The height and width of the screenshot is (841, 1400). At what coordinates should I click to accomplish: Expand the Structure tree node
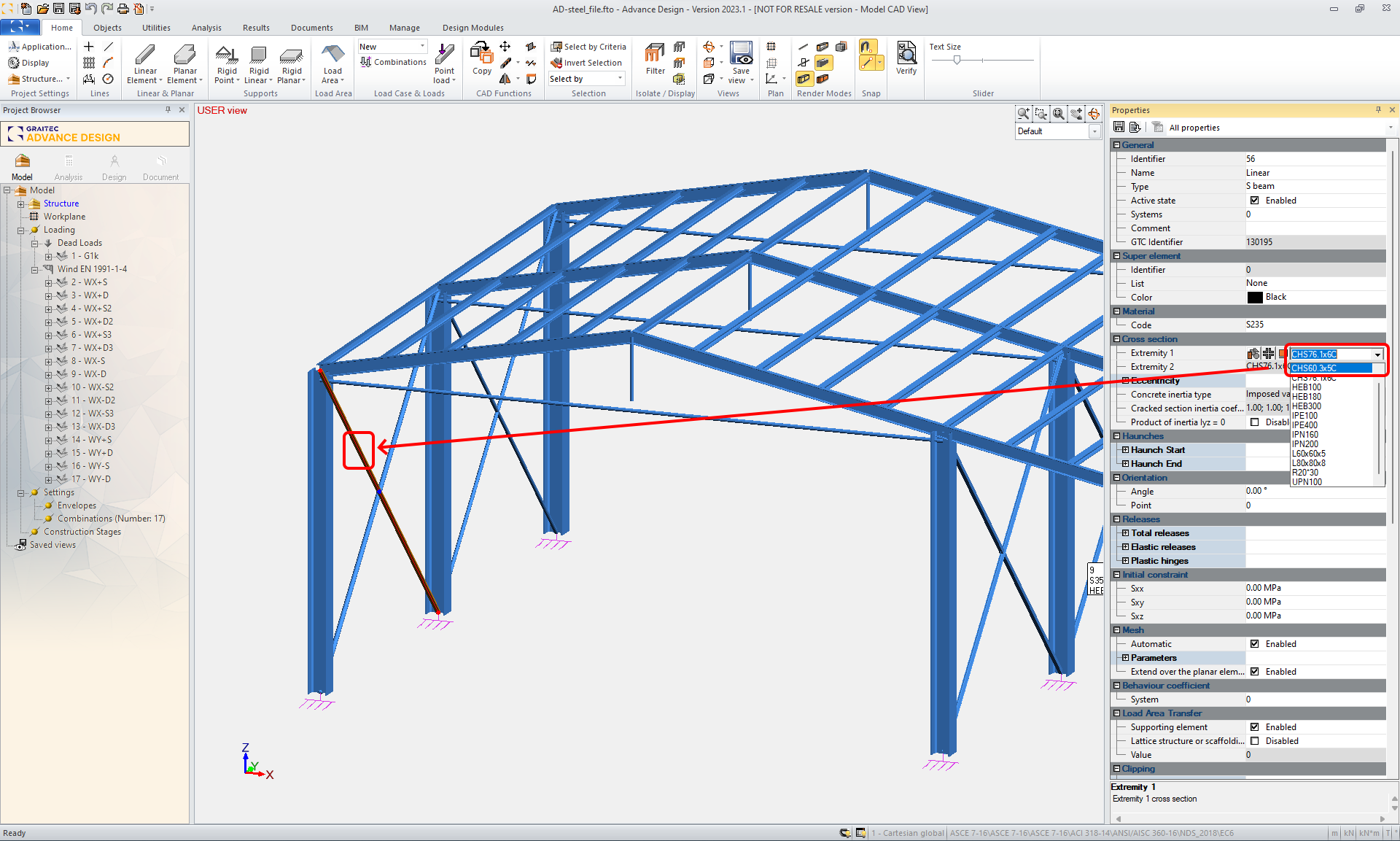(21, 204)
